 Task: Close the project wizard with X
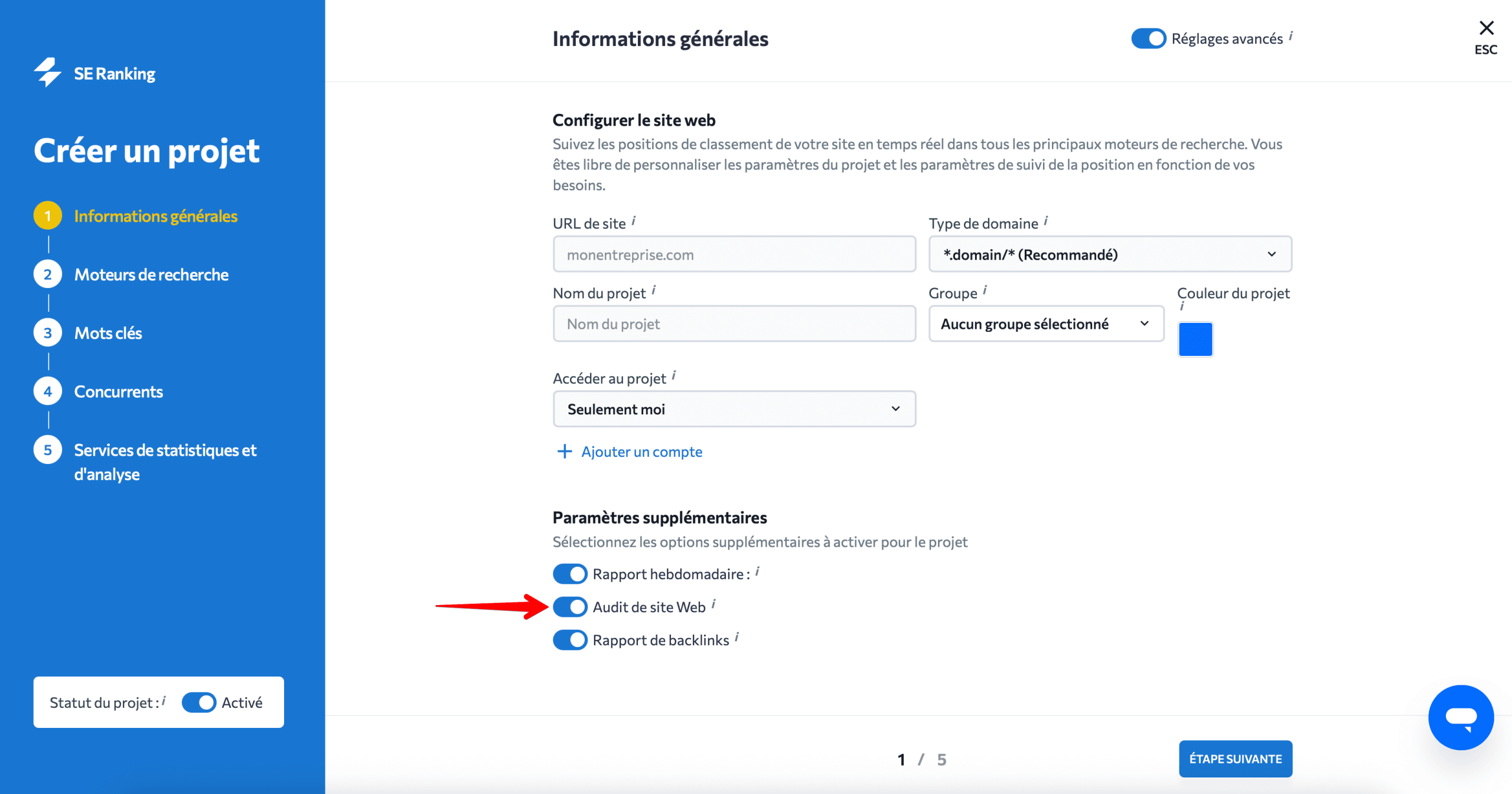coord(1486,28)
